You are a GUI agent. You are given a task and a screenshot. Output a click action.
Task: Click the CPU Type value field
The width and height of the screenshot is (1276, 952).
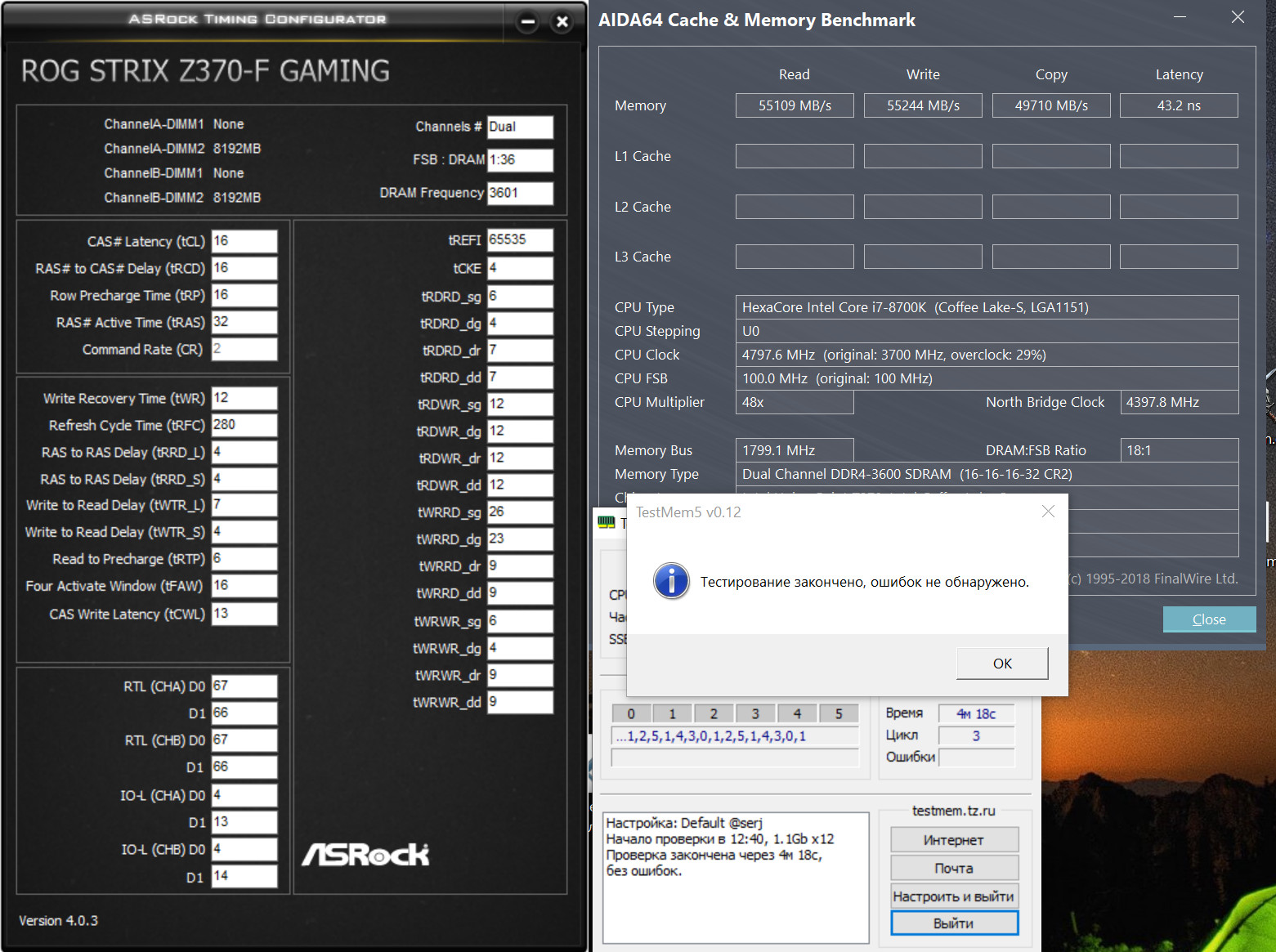[987, 307]
